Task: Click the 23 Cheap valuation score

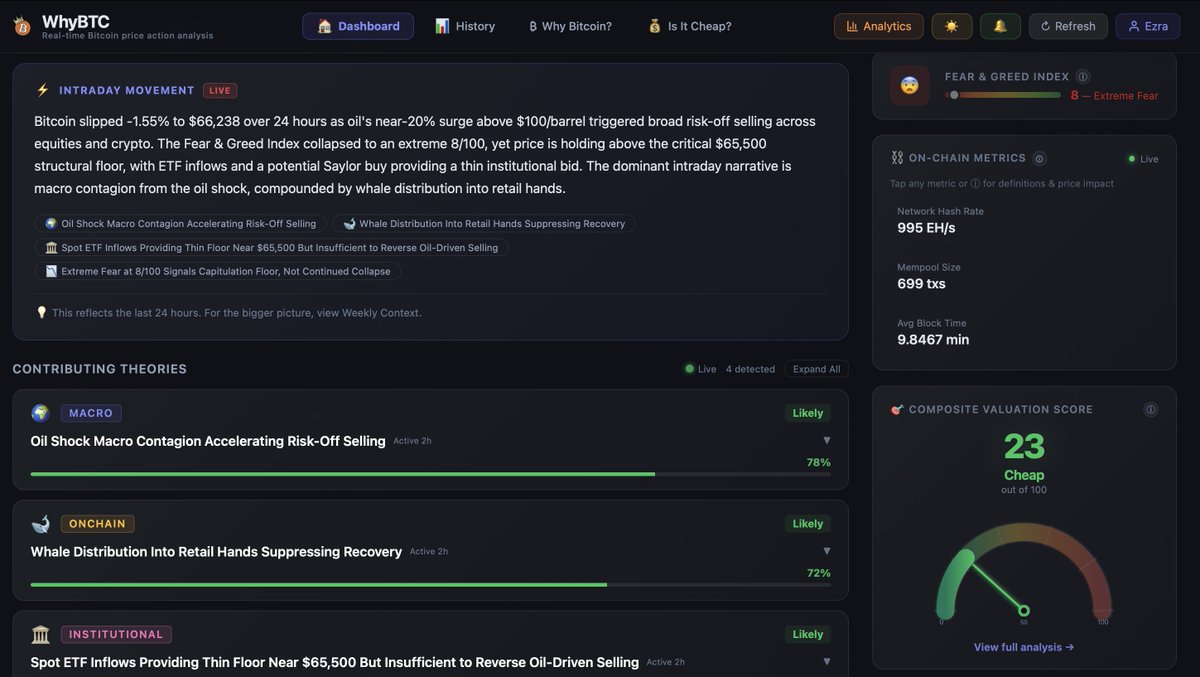Action: (1024, 457)
